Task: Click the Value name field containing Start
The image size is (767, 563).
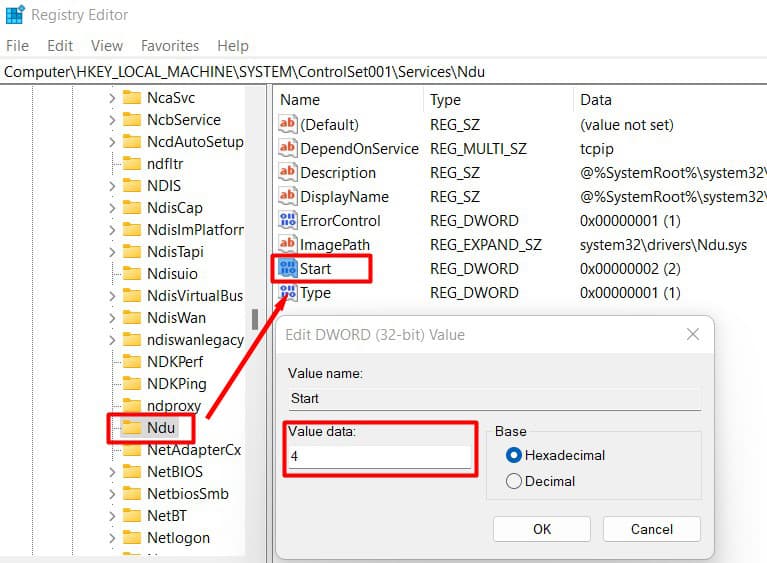Action: point(494,399)
